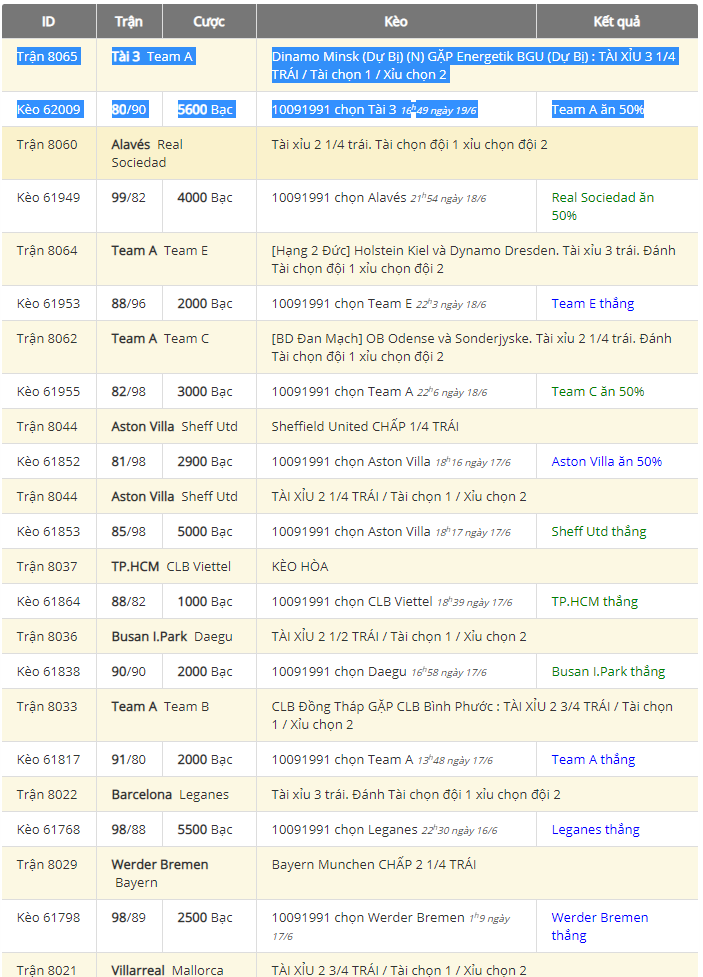
Task: Click the Real Sociedad ăn 50% result
Action: click(602, 206)
